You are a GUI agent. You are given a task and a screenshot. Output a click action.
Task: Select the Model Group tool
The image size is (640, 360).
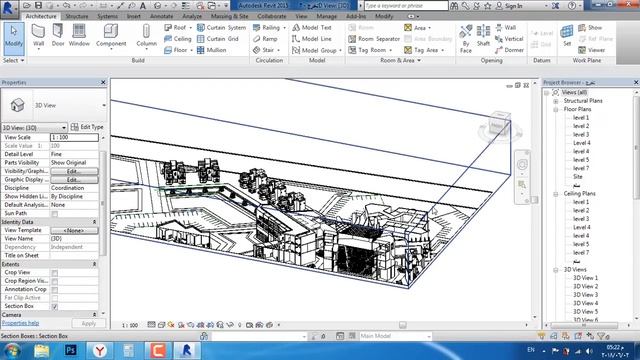(x=317, y=50)
